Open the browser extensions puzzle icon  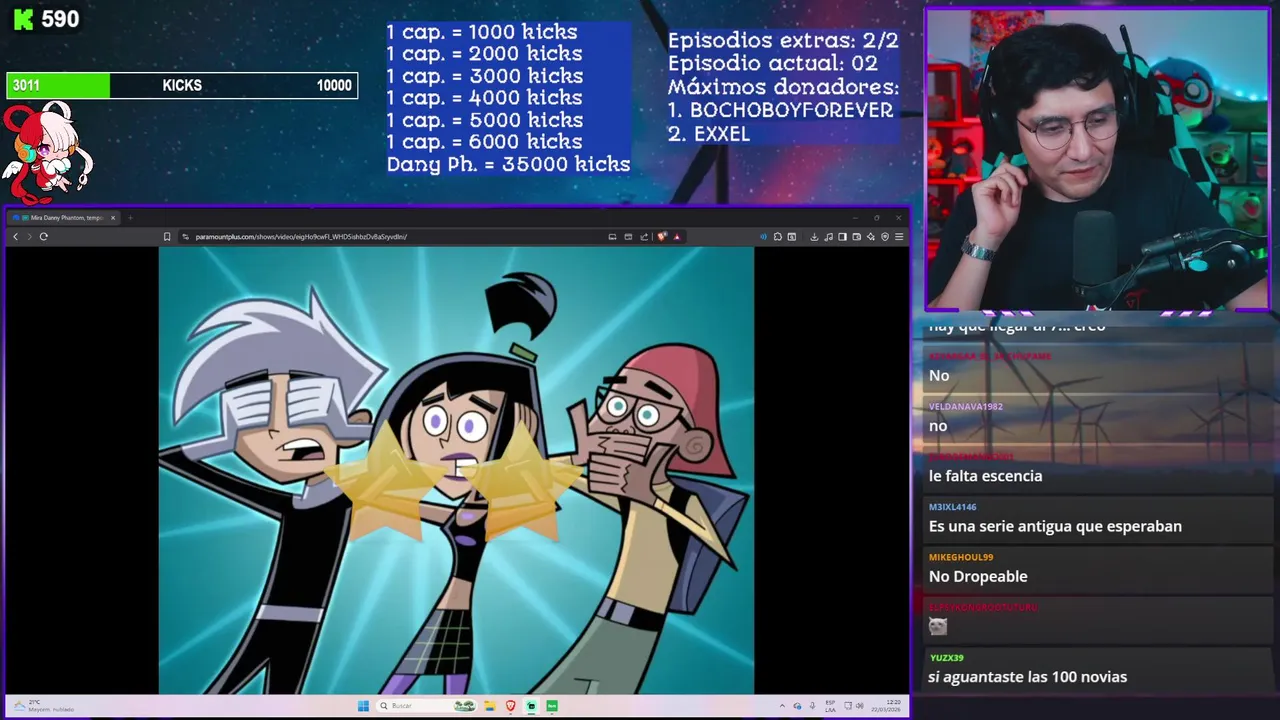pyautogui.click(x=777, y=237)
